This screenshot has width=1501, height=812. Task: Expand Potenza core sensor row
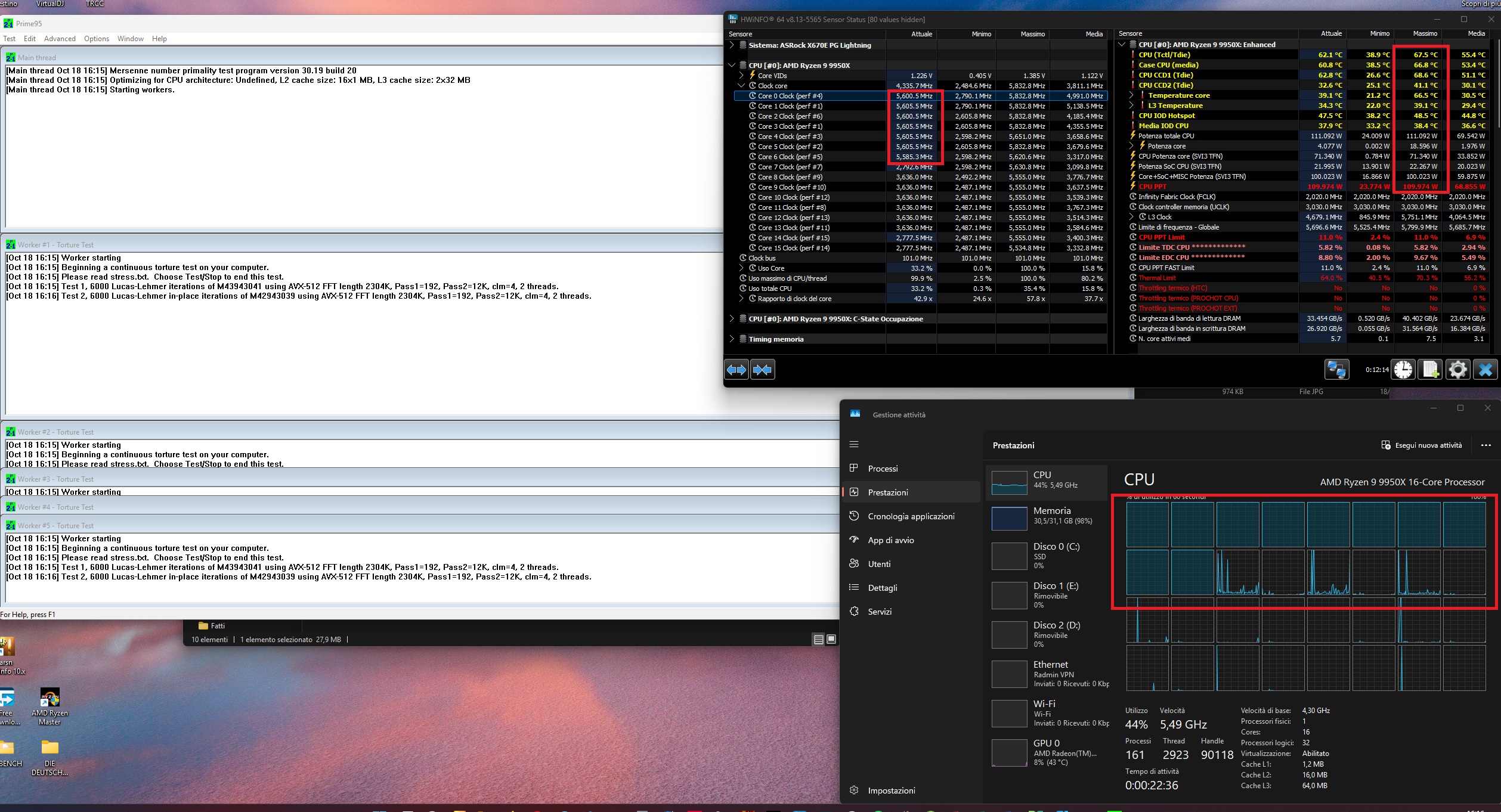tap(1131, 146)
